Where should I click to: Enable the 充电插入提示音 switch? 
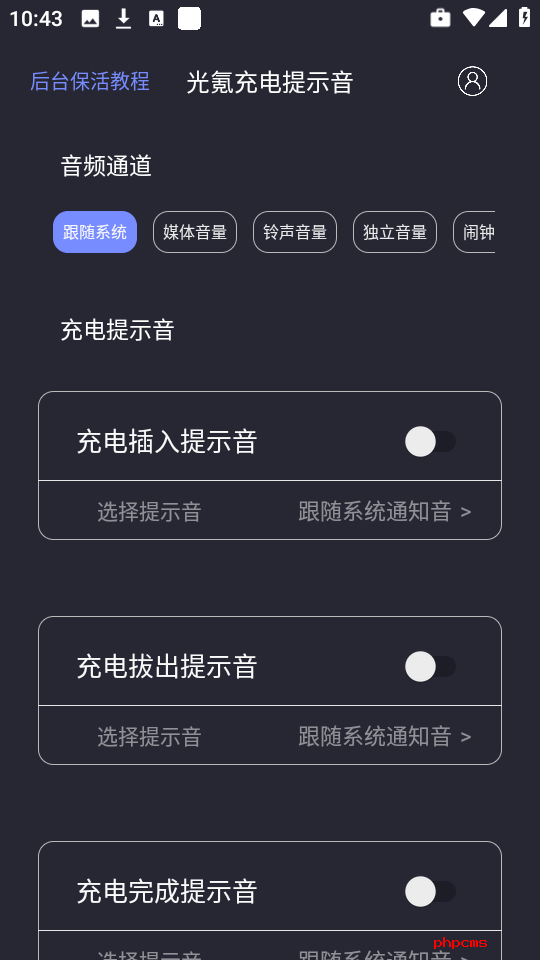(x=430, y=441)
